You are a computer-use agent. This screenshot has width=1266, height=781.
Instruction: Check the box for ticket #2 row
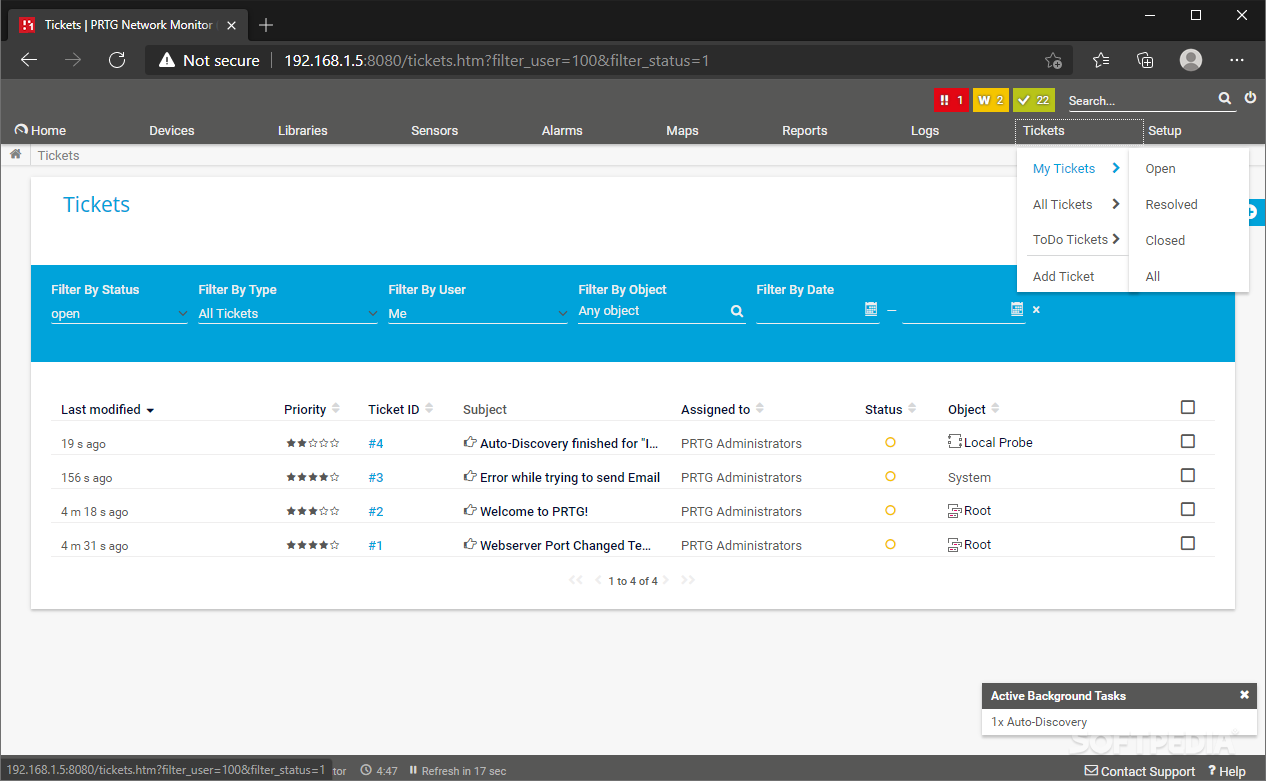click(1188, 509)
